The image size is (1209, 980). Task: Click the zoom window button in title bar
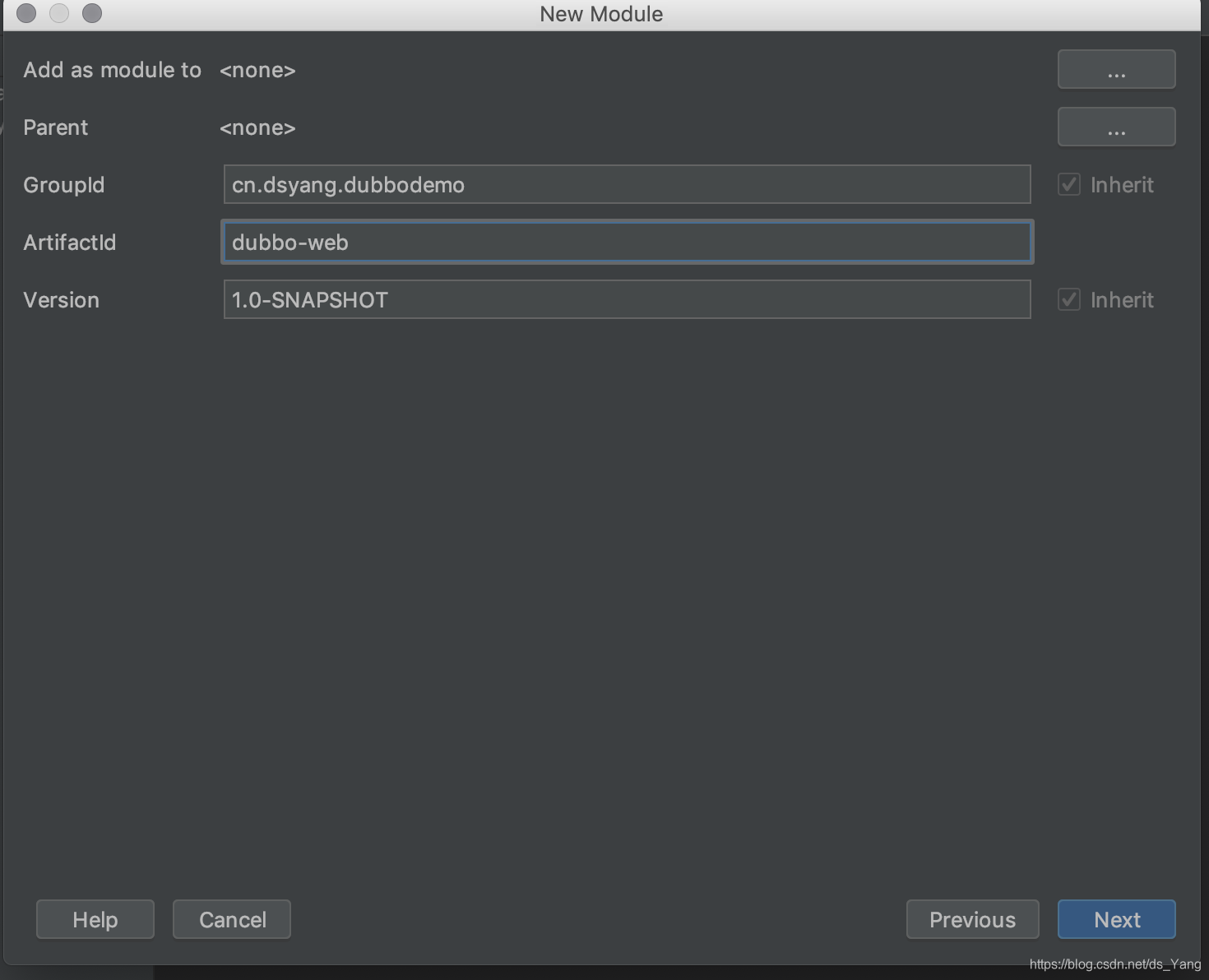tap(92, 14)
